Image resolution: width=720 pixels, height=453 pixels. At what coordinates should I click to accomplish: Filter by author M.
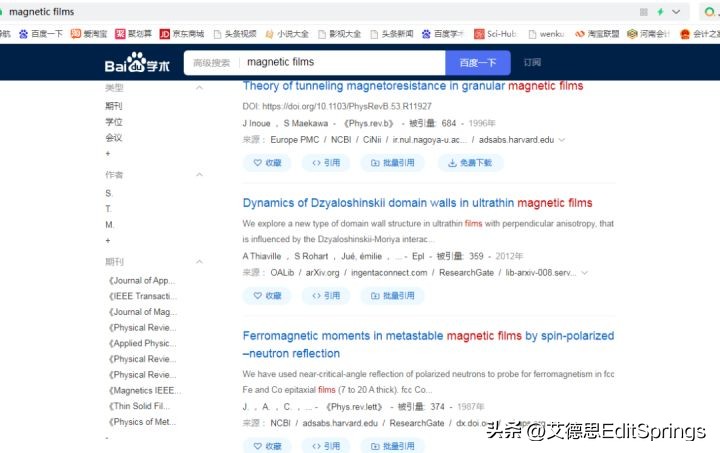[x=110, y=224]
